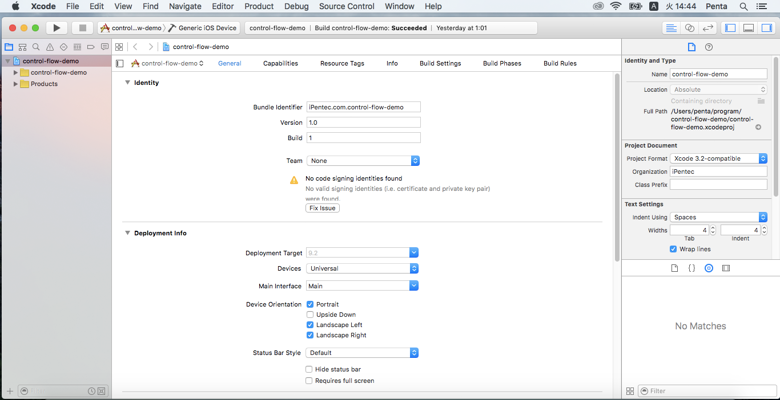This screenshot has width=780, height=400.
Task: Switch library to icon grid view
Action: (630, 391)
